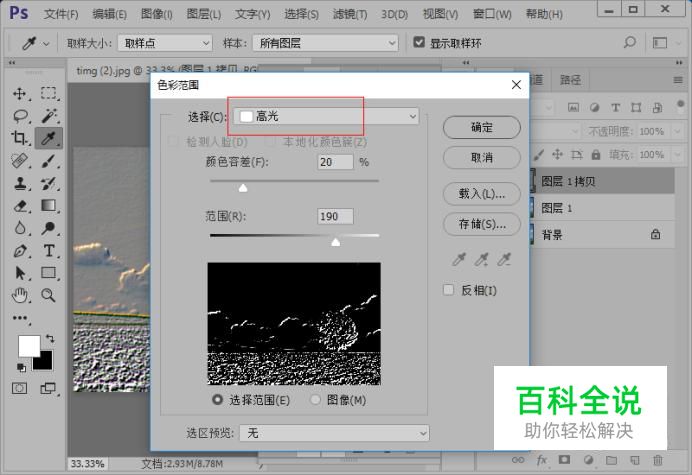
Task: Click the Range slider handle
Action: (336, 242)
